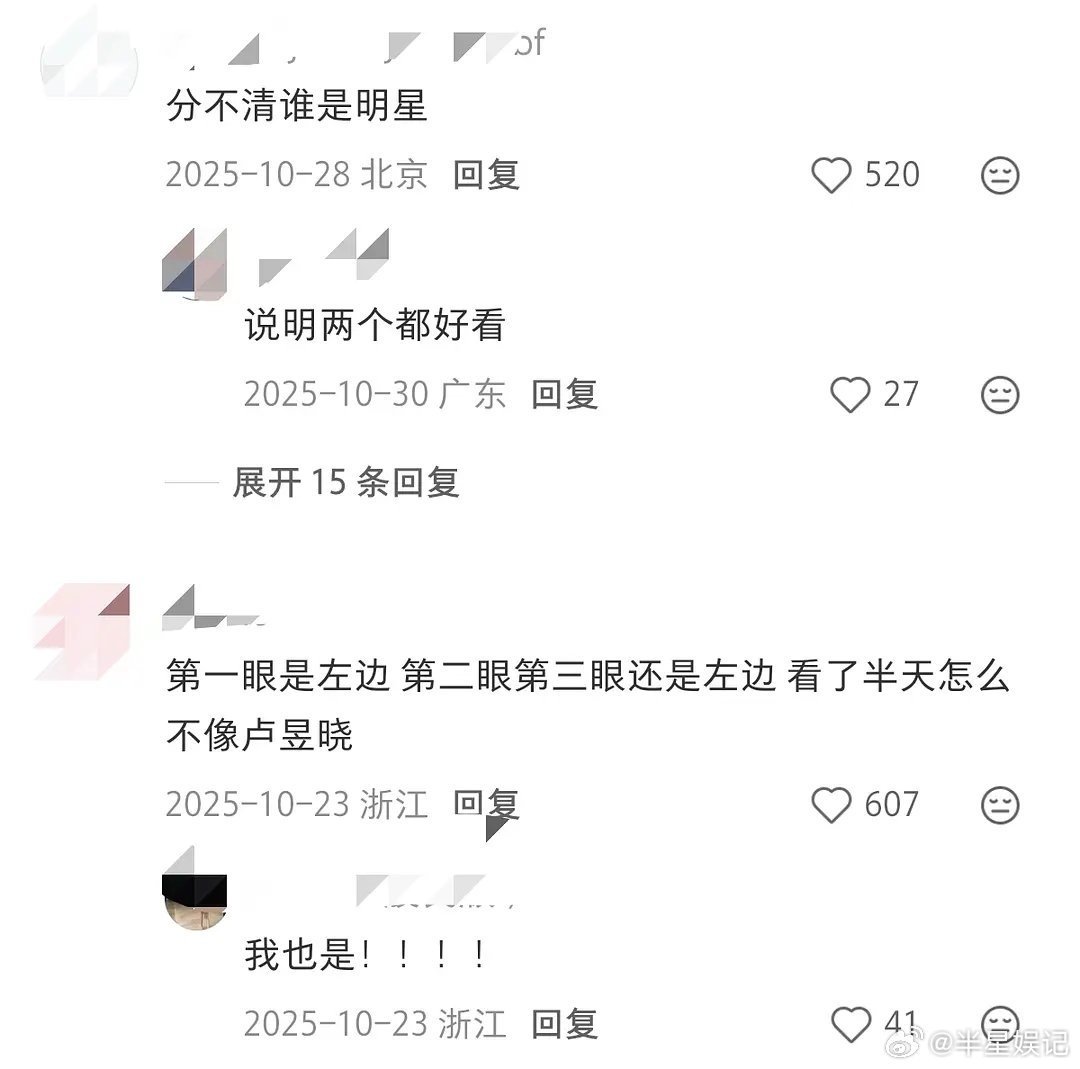Open username above '分不清谁是明星'
This screenshot has width=1080, height=1069.
(355, 45)
